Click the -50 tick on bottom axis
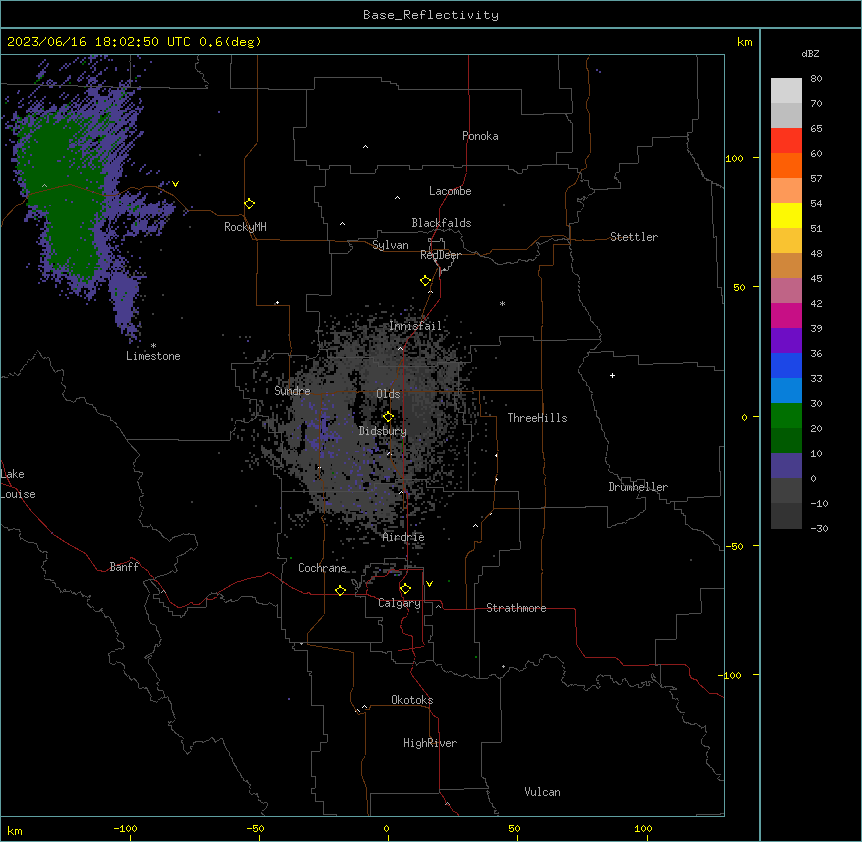The width and height of the screenshot is (862, 842). pos(255,828)
